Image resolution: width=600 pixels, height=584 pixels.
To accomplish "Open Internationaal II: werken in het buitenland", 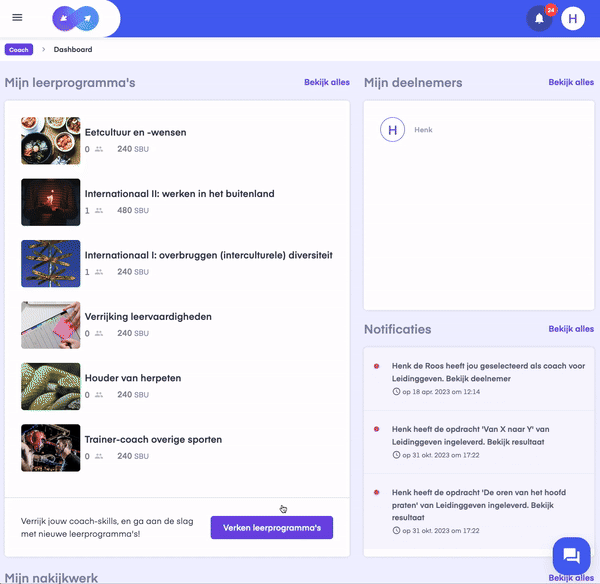I will pyautogui.click(x=179, y=194).
